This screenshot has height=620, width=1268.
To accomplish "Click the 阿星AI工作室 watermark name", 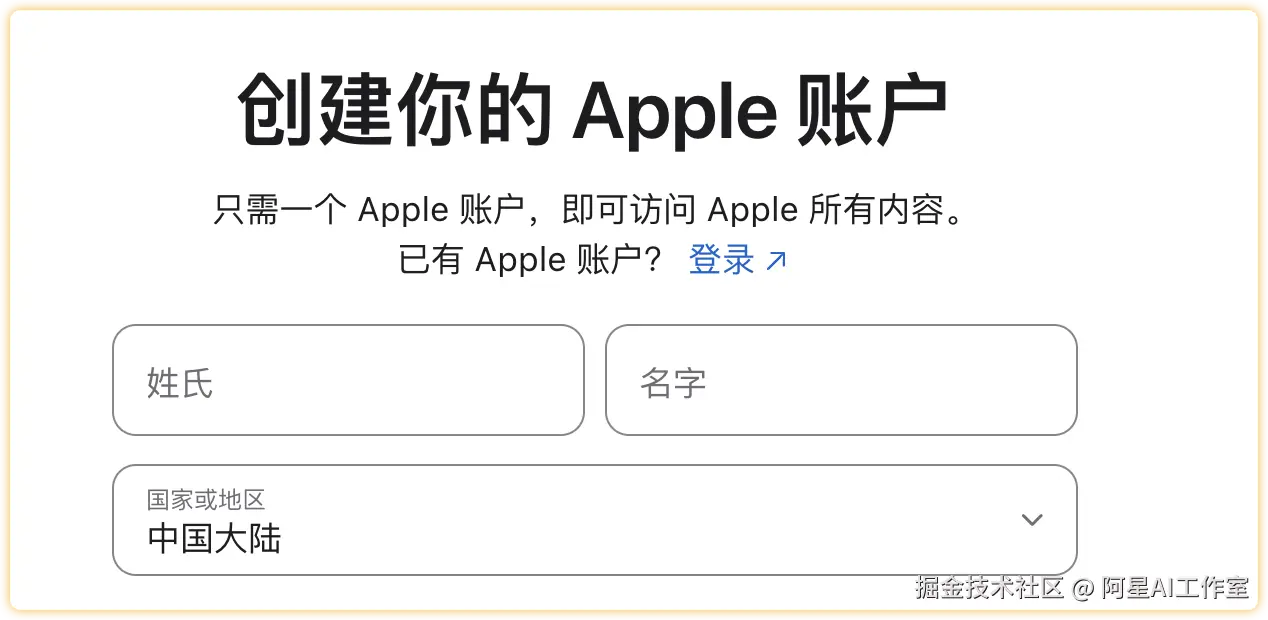I will [1175, 588].
